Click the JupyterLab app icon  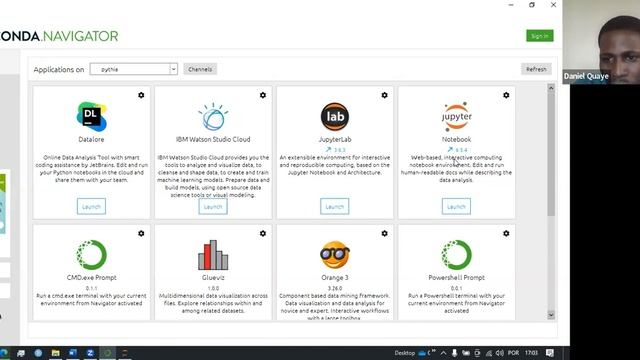coord(335,117)
